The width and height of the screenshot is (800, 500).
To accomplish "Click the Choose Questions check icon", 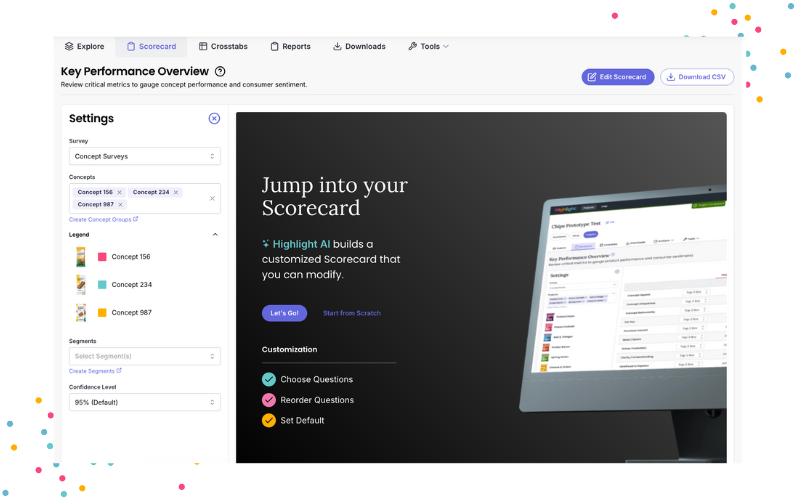I will click(x=269, y=380).
